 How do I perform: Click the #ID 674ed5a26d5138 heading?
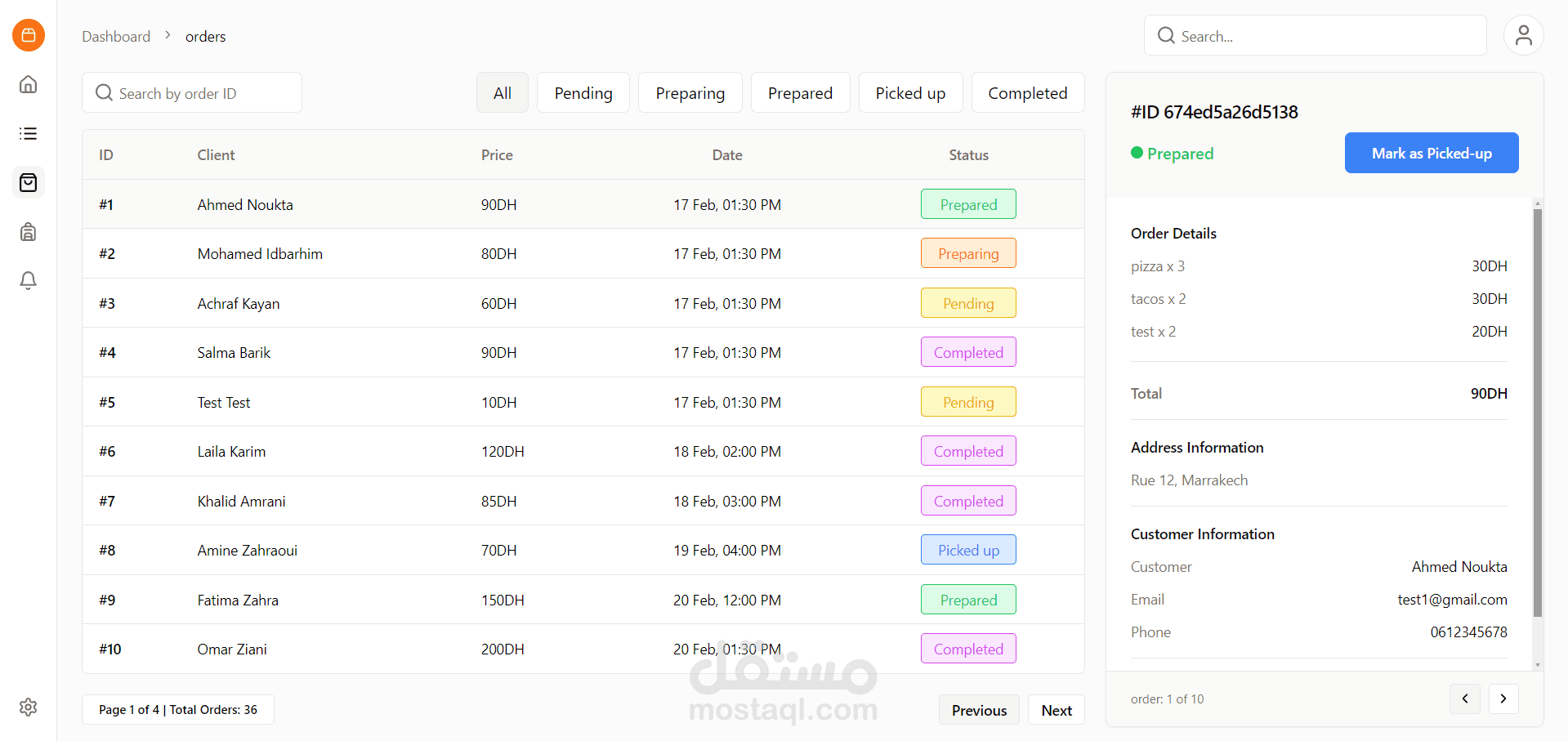tap(1214, 112)
